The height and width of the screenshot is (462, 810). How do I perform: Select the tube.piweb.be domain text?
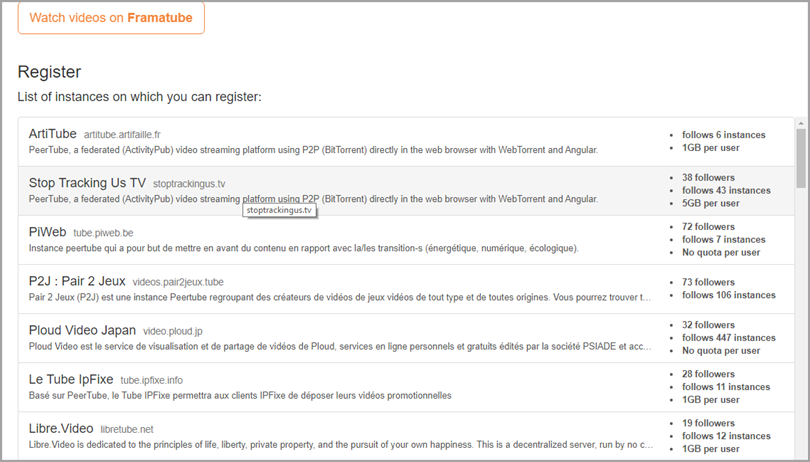pyautogui.click(x=103, y=233)
